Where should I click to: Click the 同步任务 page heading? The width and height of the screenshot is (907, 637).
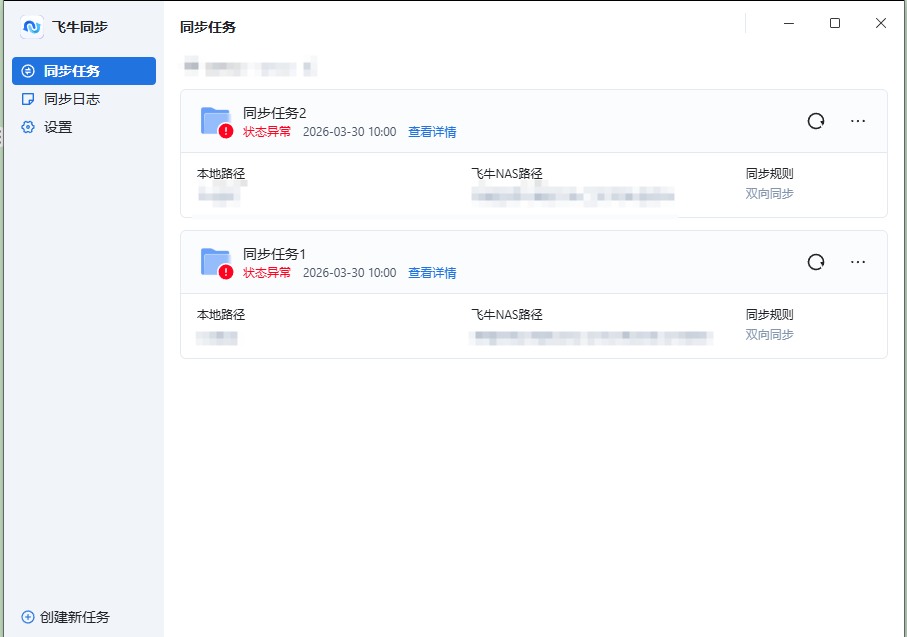point(208,27)
